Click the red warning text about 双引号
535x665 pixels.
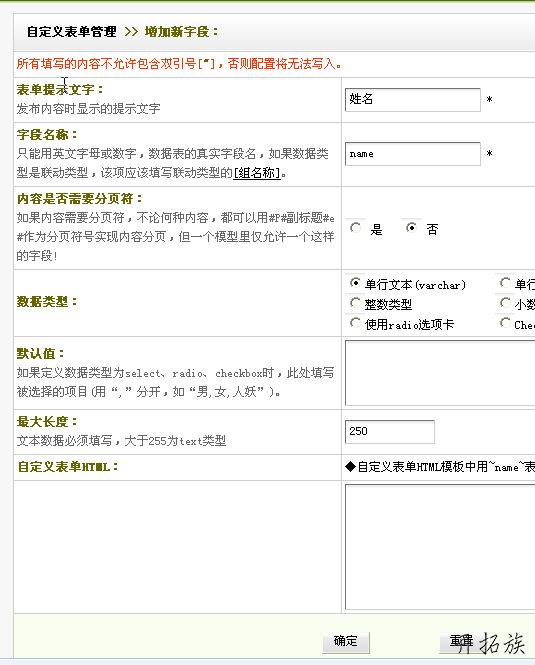point(179,64)
